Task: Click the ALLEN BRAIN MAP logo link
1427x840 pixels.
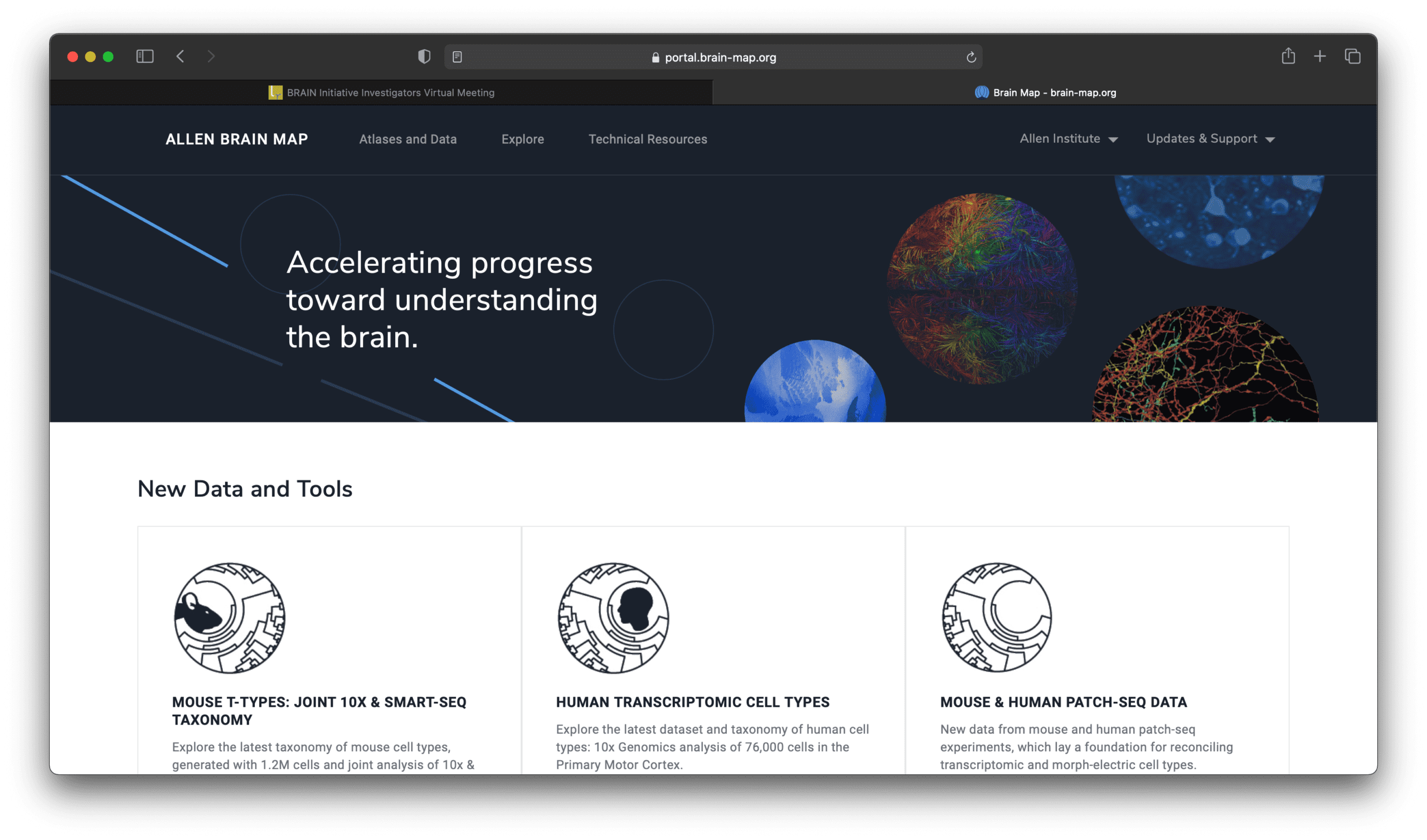Action: point(237,139)
